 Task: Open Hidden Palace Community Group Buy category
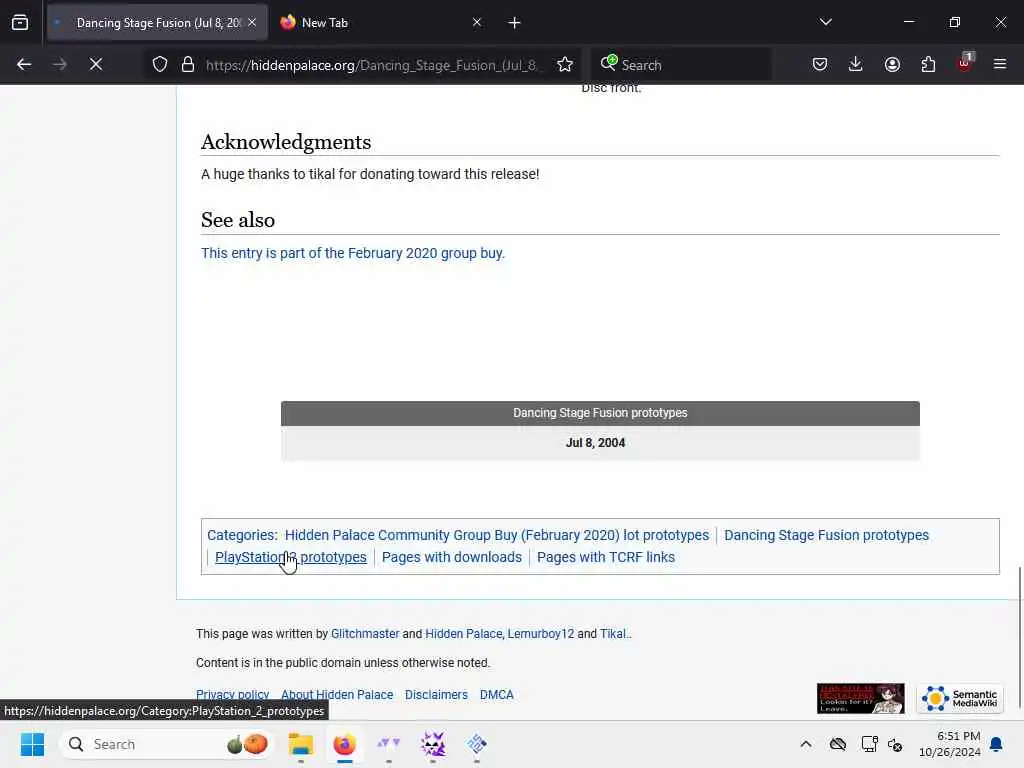[x=496, y=536]
